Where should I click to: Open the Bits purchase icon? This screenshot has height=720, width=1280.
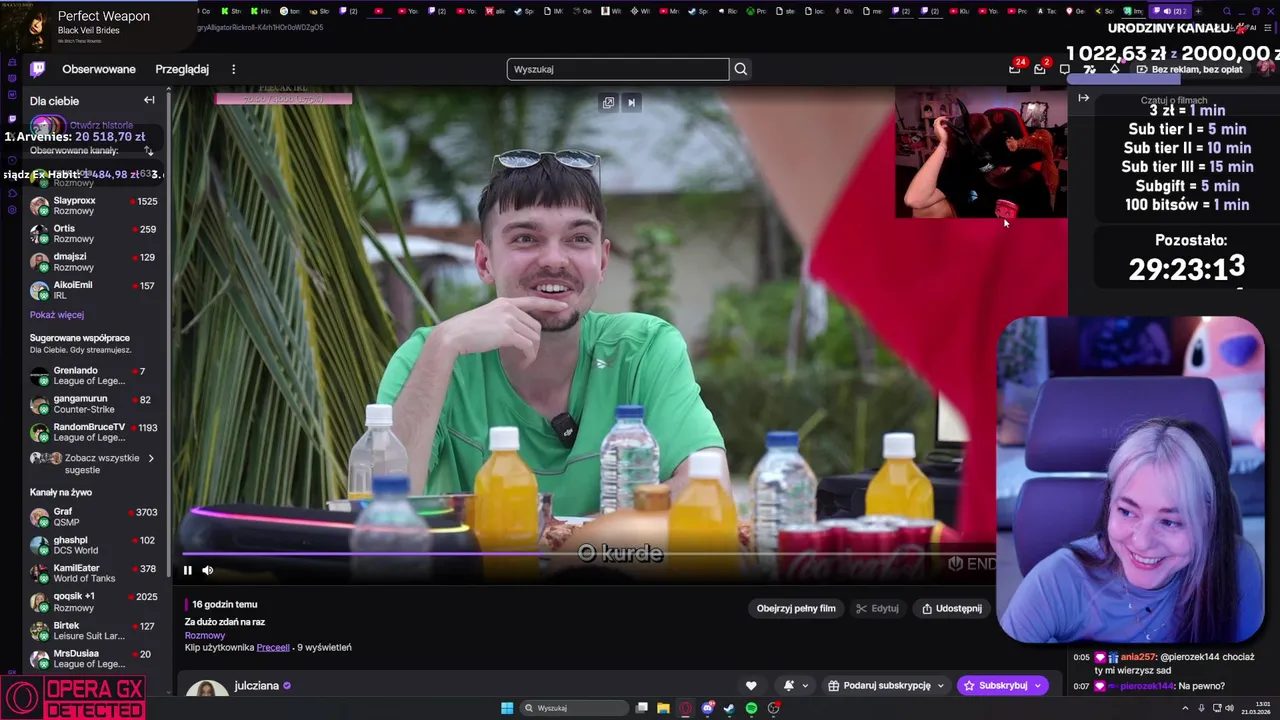(1114, 69)
